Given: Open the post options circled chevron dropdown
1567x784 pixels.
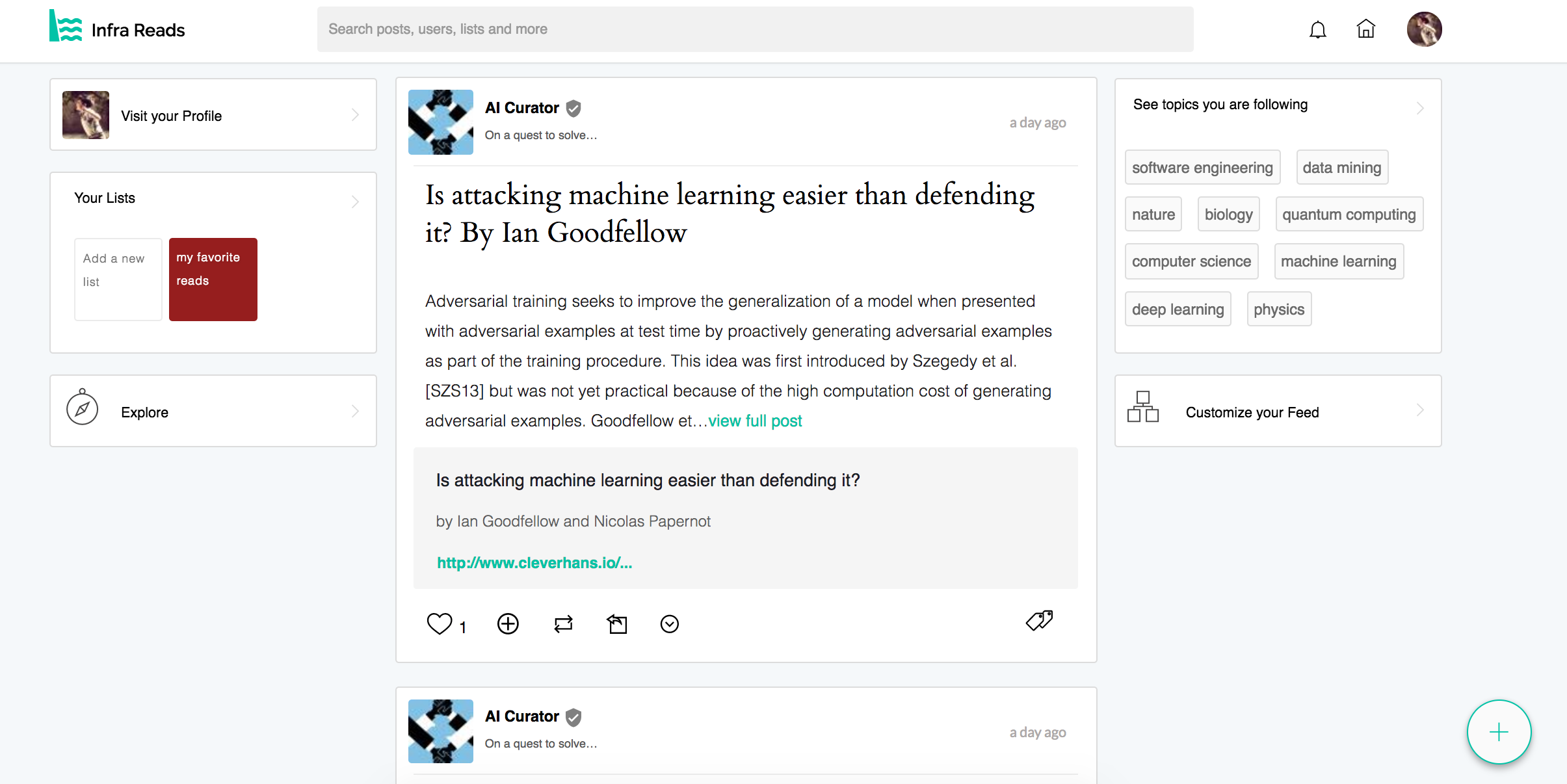Looking at the screenshot, I should click(x=669, y=624).
